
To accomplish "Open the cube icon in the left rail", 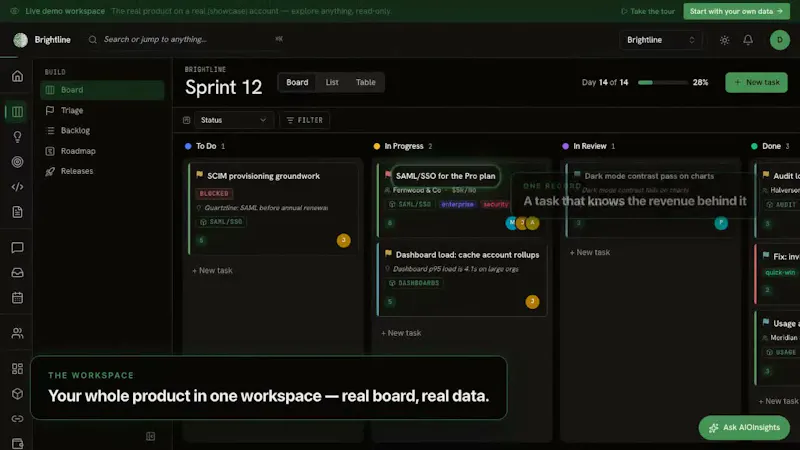I will click(17, 393).
